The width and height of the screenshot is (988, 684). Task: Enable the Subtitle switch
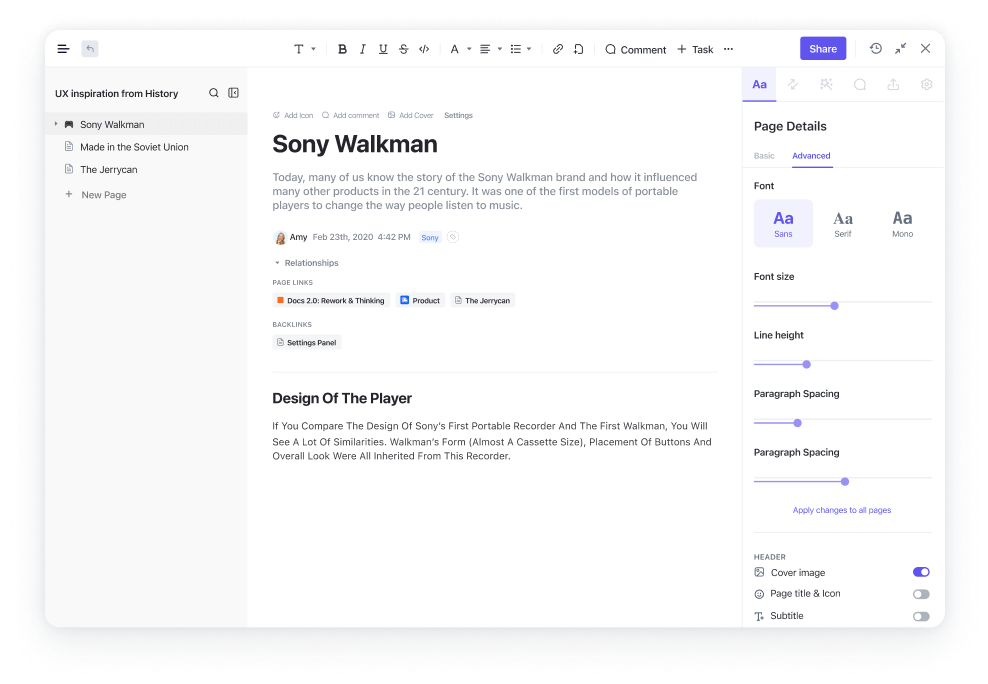[x=921, y=616]
